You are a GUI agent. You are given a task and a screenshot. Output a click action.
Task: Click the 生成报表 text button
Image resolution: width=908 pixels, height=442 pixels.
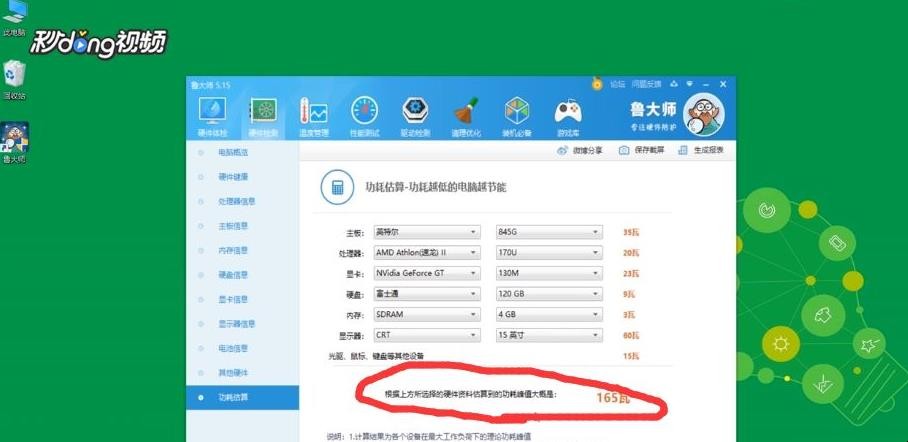click(709, 150)
